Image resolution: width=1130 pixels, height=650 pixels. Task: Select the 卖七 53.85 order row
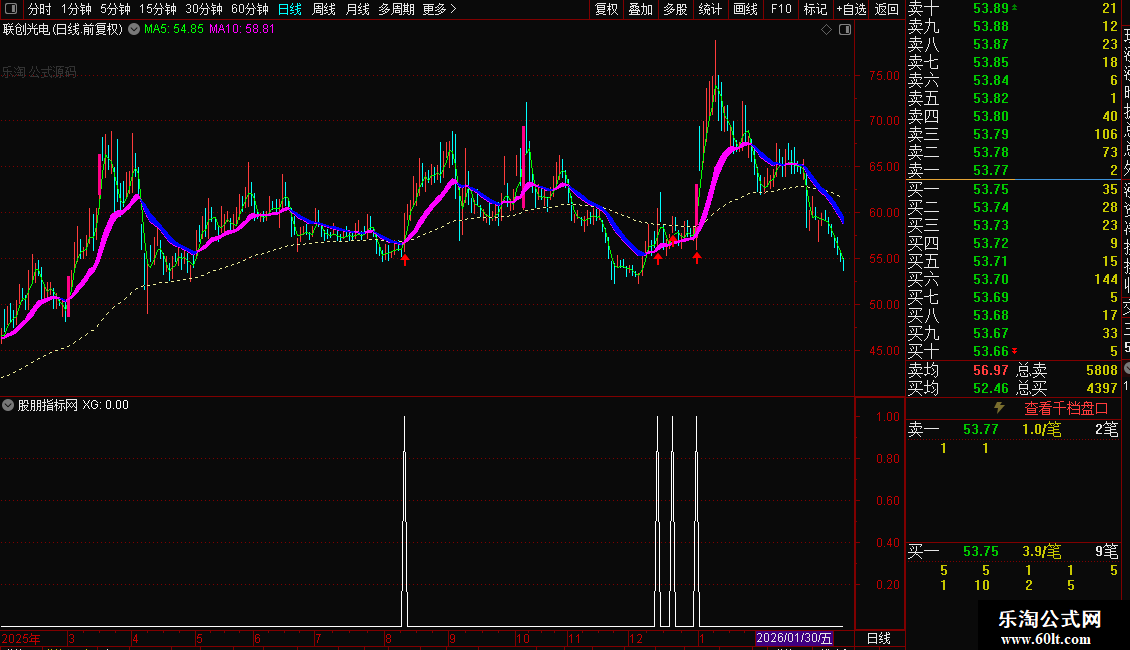1013,62
